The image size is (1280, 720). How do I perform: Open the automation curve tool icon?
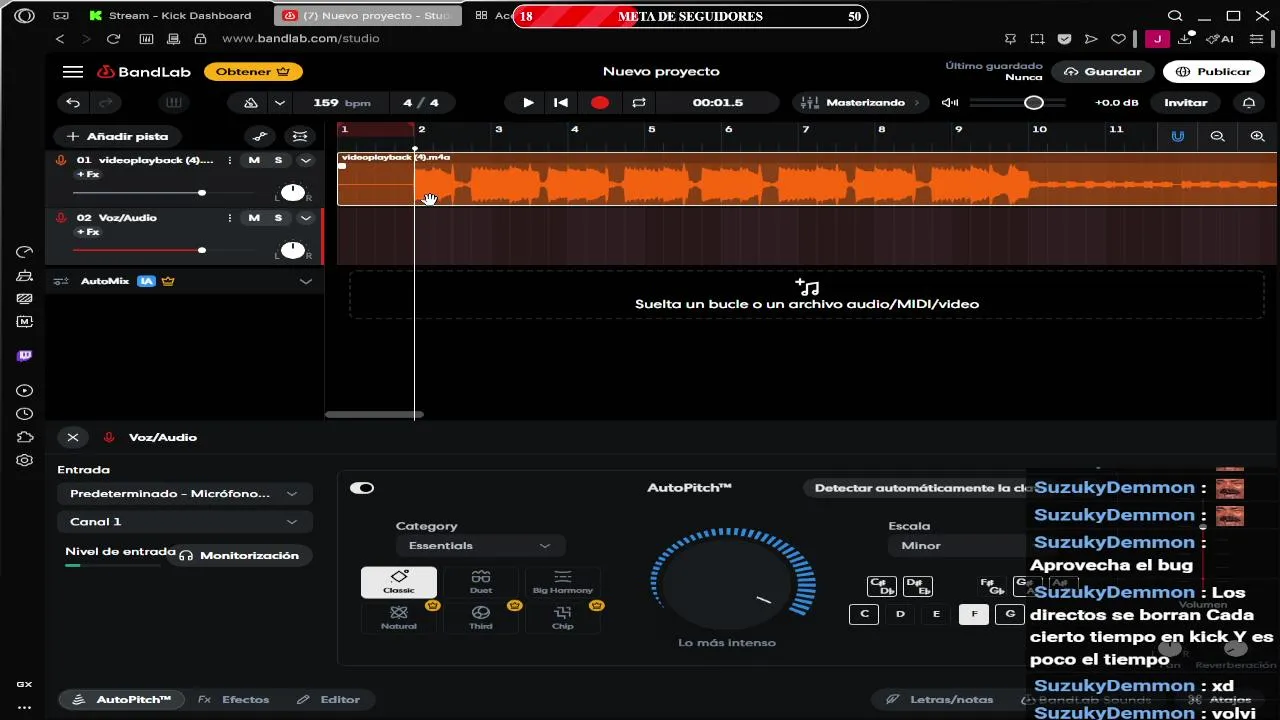coord(260,136)
